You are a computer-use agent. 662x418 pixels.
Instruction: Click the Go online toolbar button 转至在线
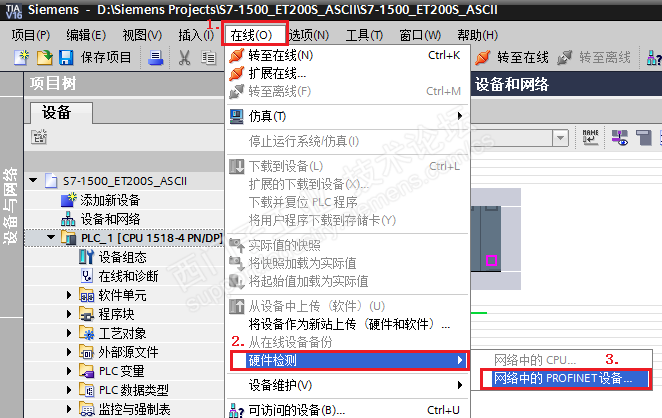tap(512, 57)
